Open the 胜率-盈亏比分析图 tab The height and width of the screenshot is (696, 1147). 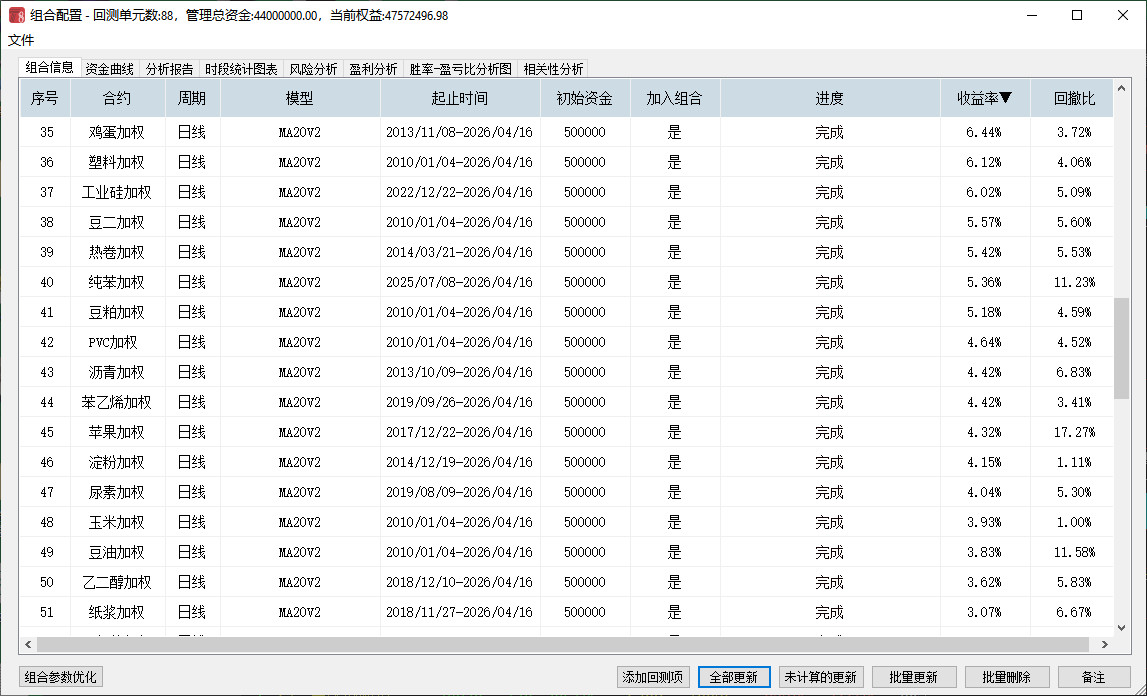pyautogui.click(x=460, y=69)
